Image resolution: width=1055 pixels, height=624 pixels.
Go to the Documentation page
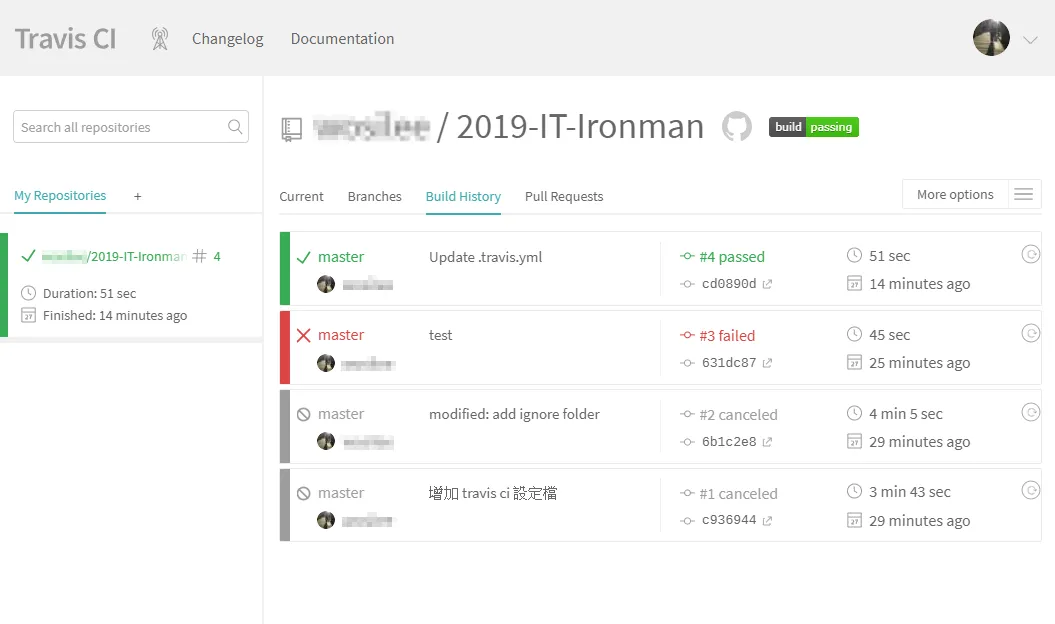pyautogui.click(x=342, y=39)
